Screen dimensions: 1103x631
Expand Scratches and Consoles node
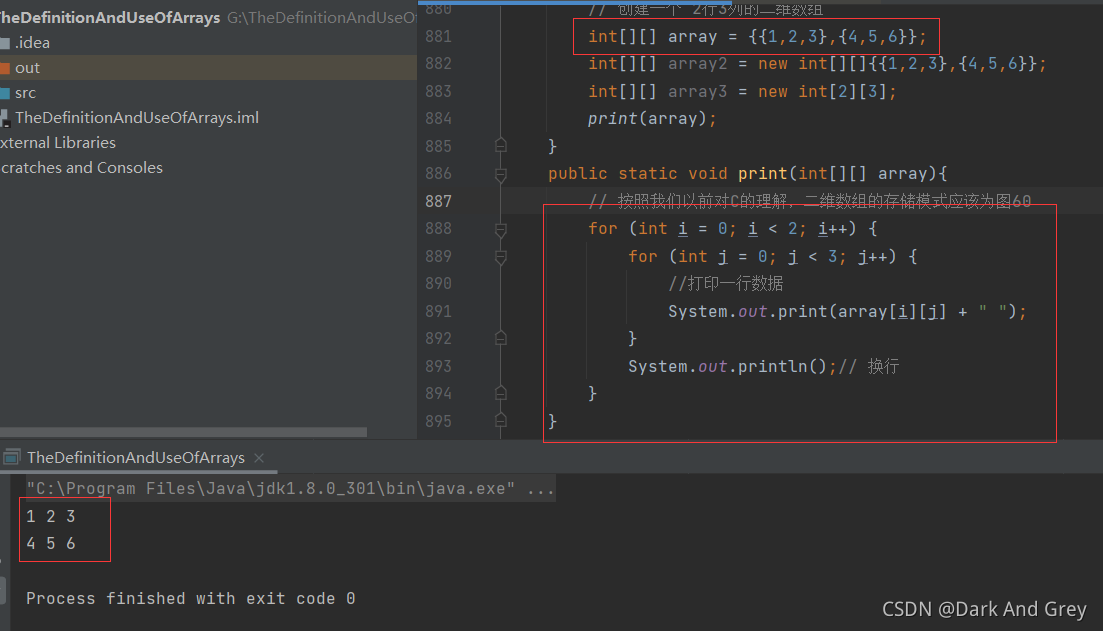(x=81, y=168)
